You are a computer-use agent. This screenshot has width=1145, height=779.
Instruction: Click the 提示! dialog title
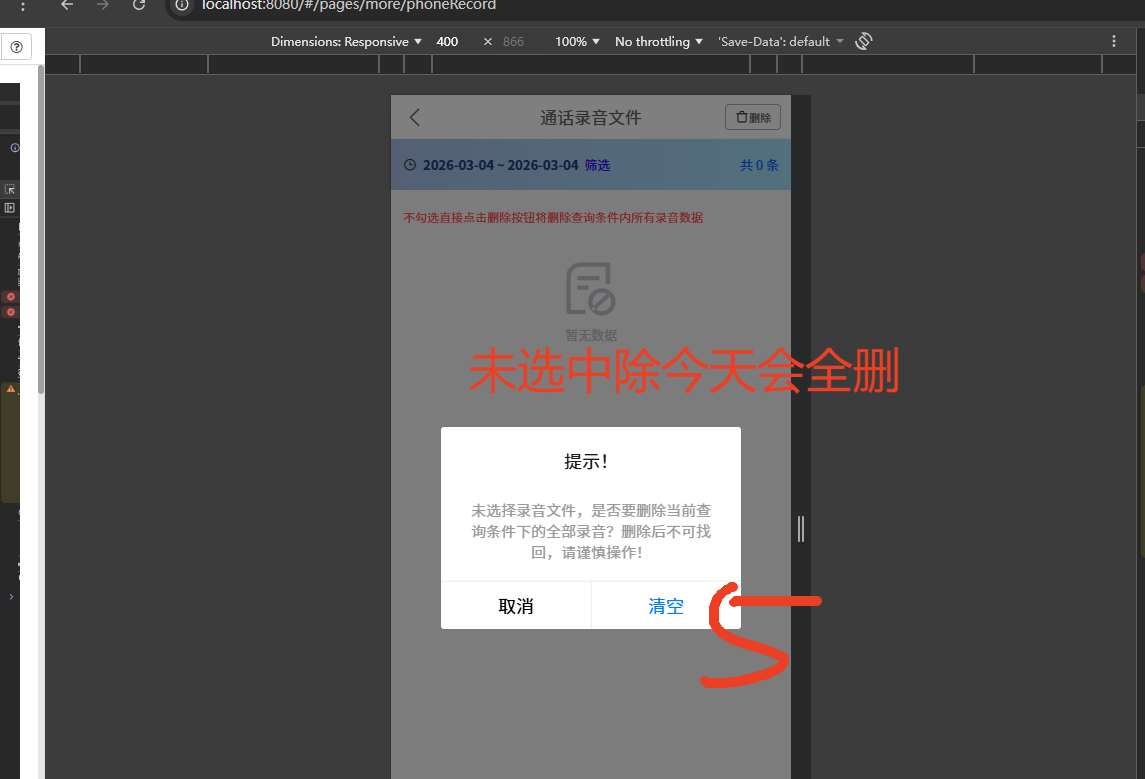coord(586,461)
